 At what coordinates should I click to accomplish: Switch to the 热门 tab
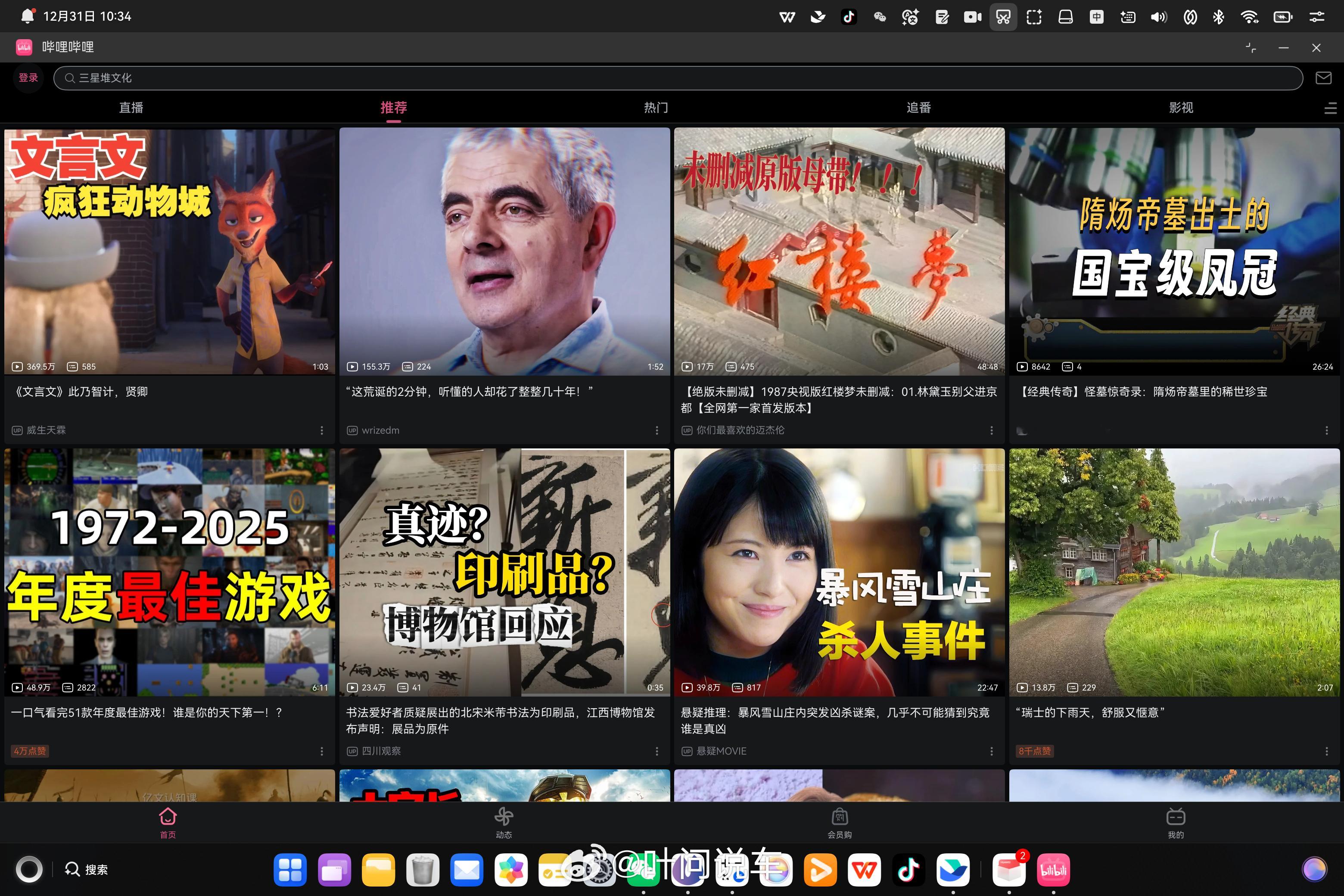656,107
